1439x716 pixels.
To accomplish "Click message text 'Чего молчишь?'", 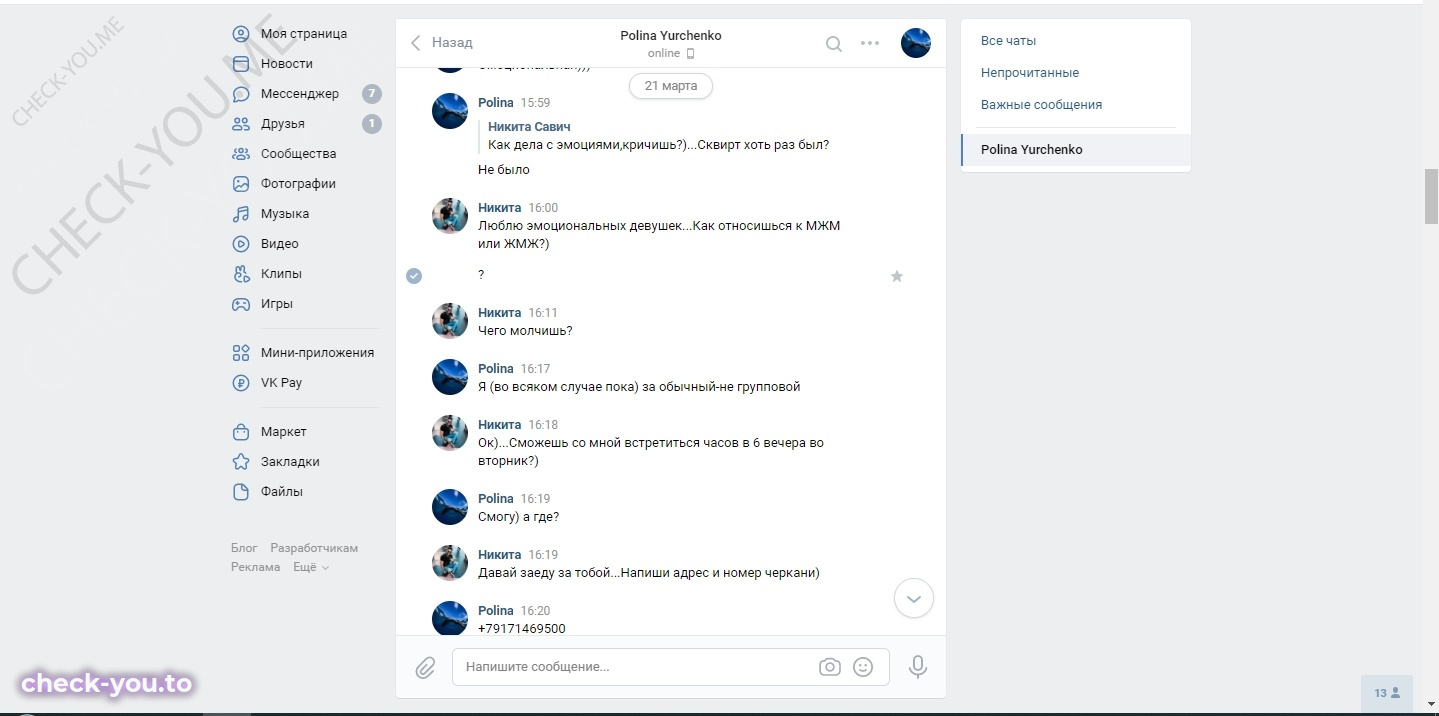I will [x=525, y=331].
